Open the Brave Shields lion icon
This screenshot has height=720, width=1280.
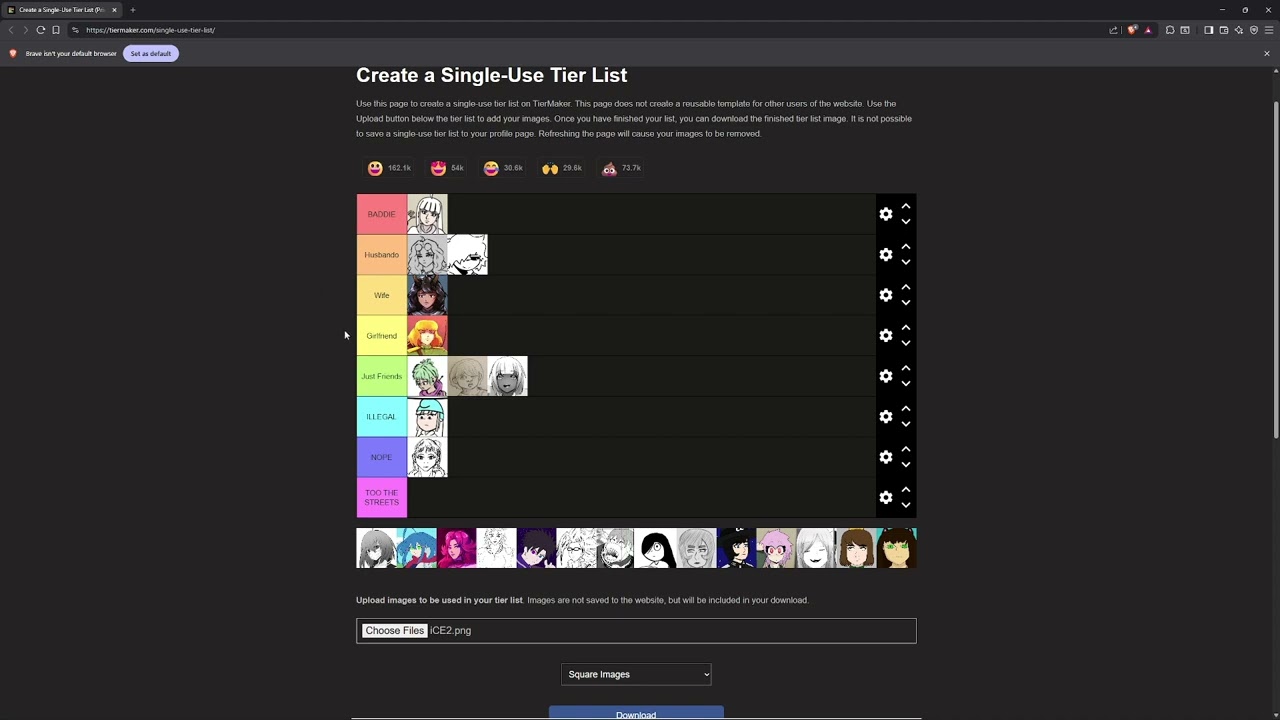1132,30
